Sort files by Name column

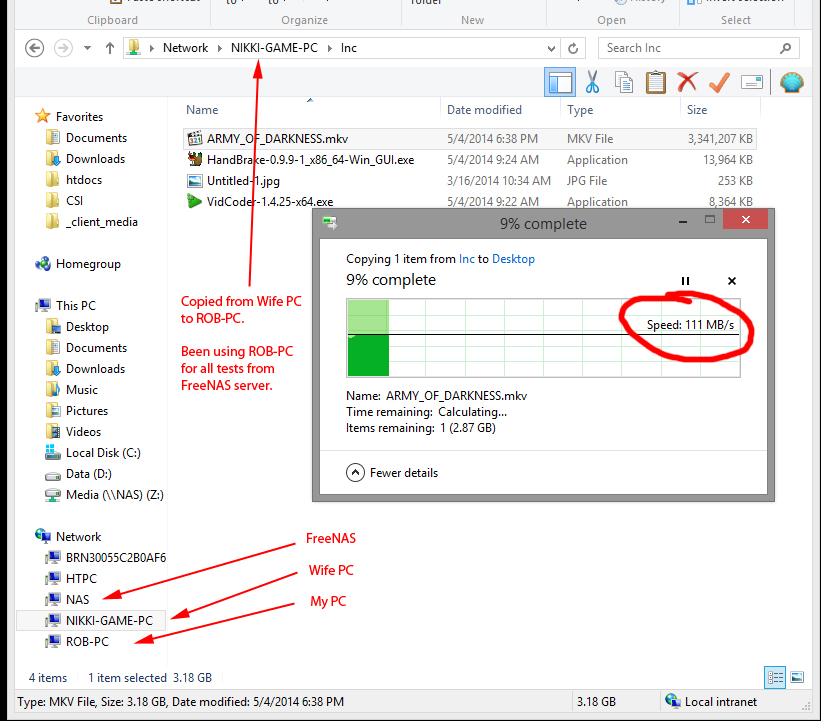202,110
